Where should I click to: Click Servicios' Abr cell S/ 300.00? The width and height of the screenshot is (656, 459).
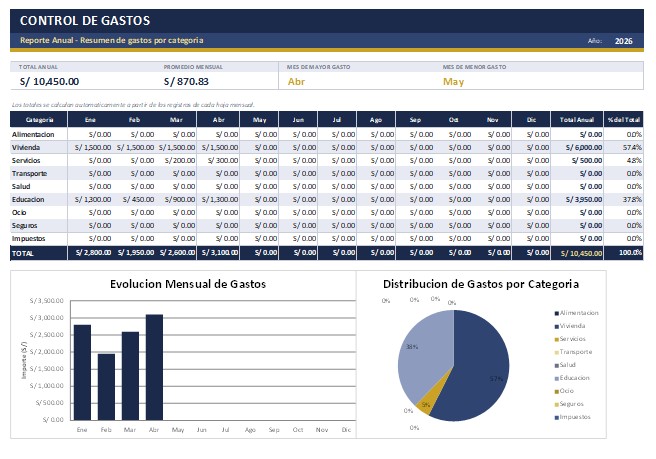(223, 160)
